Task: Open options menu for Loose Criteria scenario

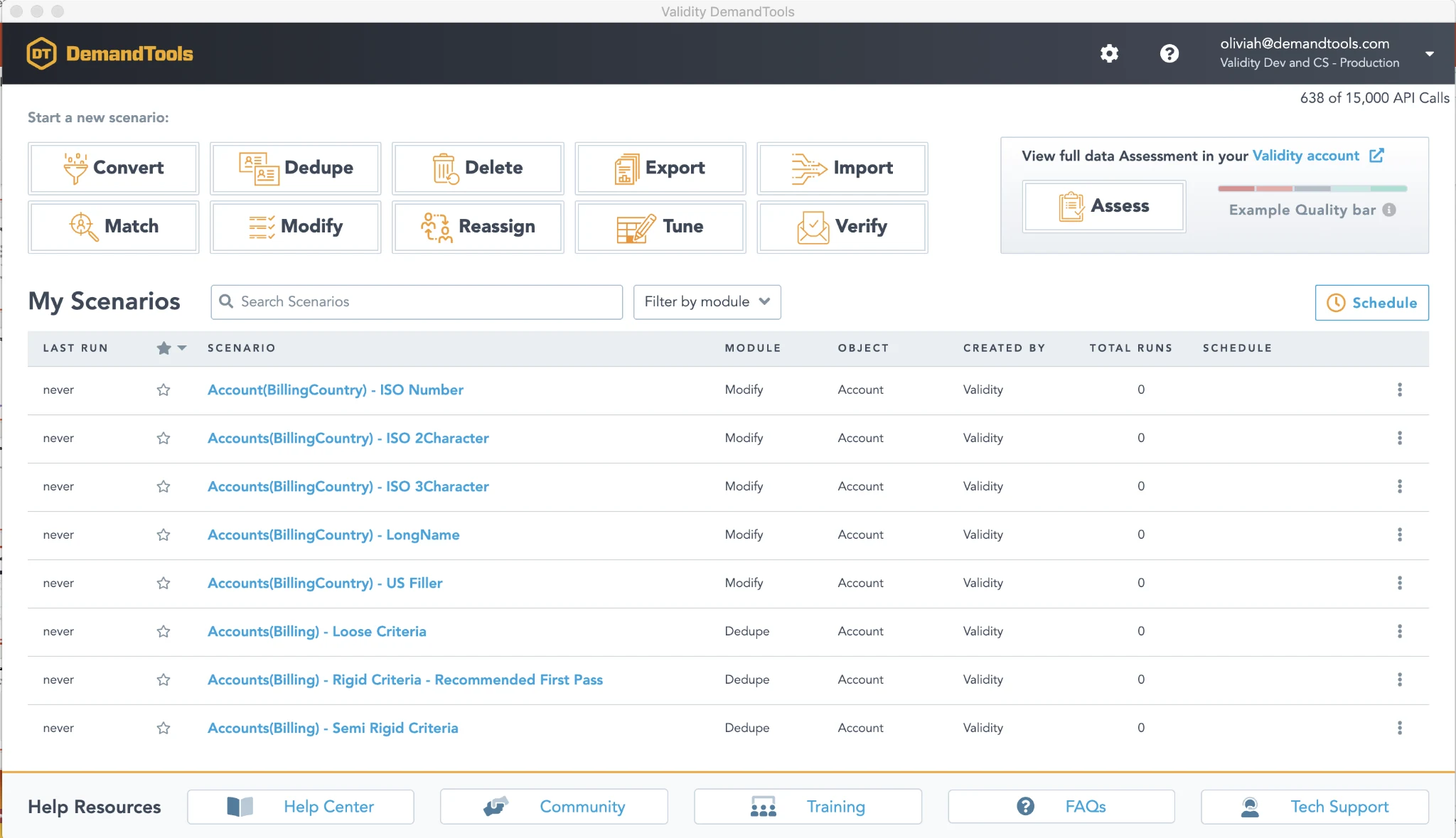Action: pyautogui.click(x=1399, y=631)
